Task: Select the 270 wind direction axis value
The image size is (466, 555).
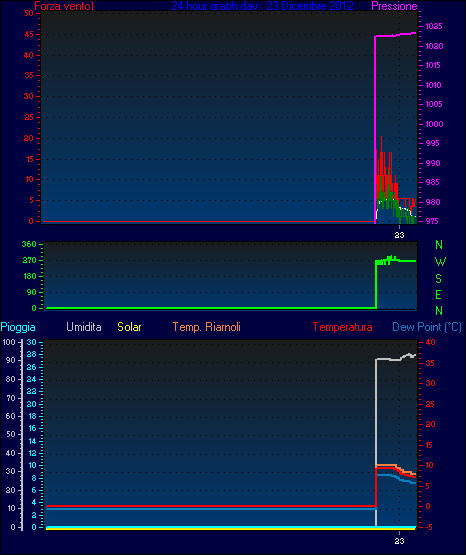Action: point(29,261)
